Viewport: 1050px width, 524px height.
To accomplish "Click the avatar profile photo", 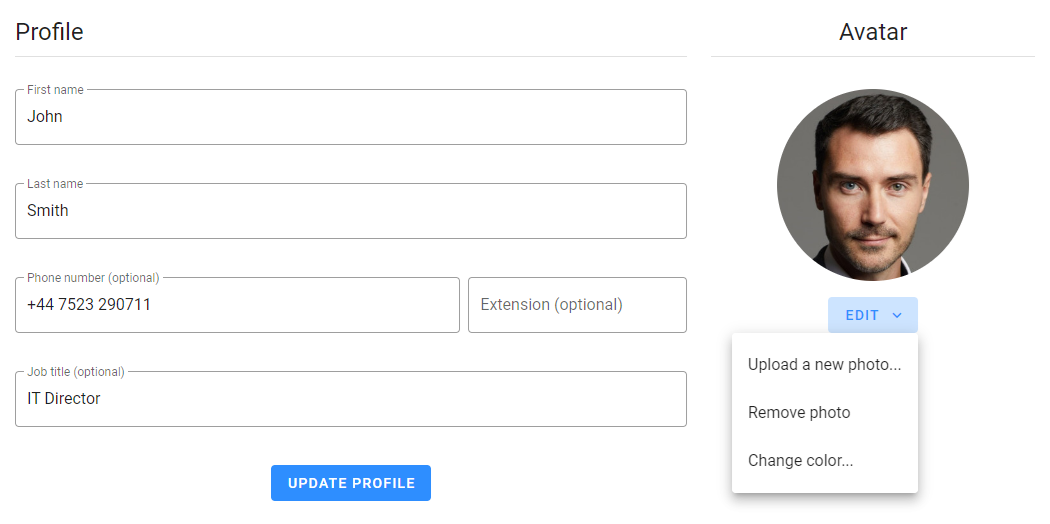I will point(872,185).
